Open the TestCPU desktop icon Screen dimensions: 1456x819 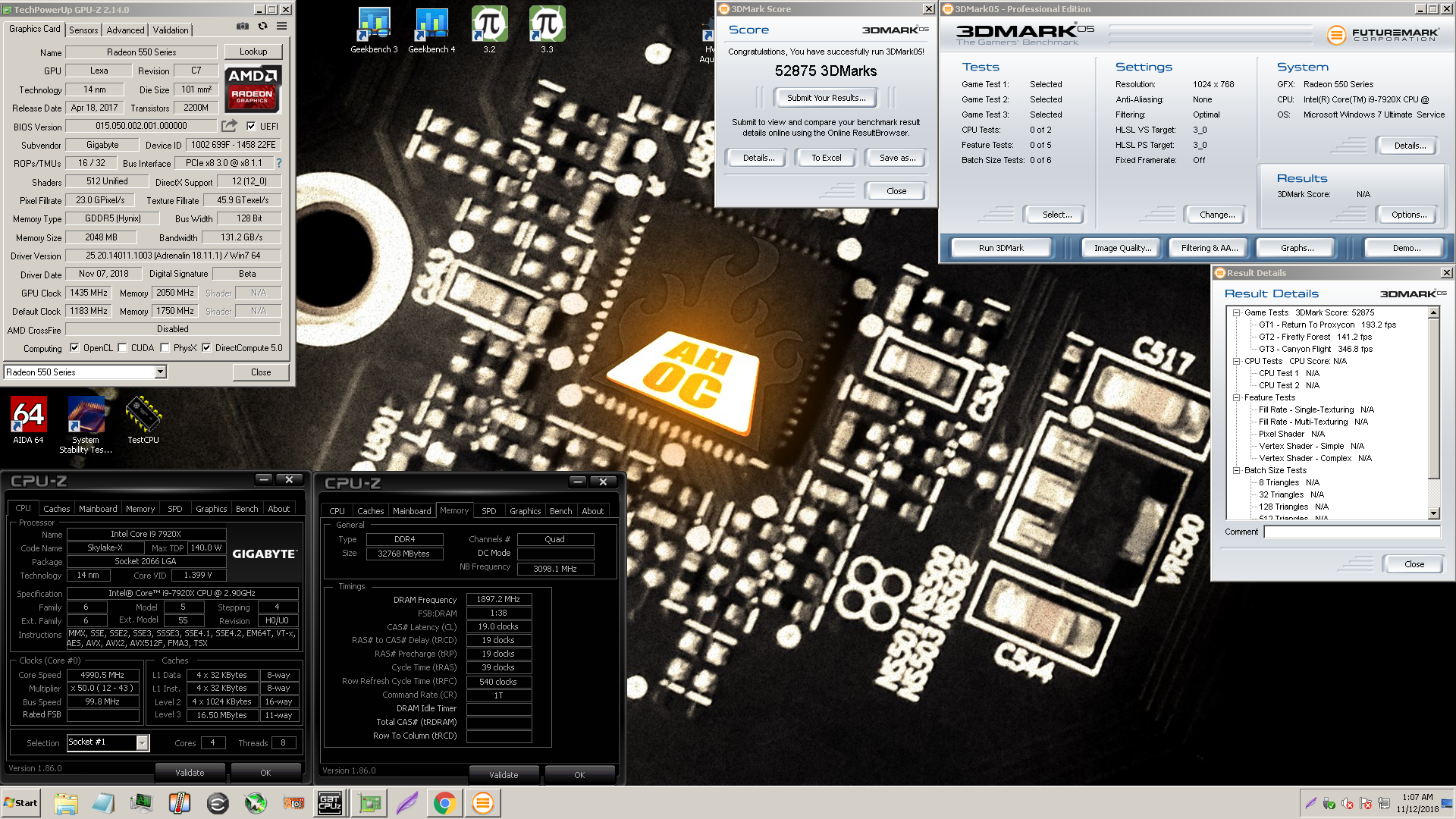click(x=143, y=419)
